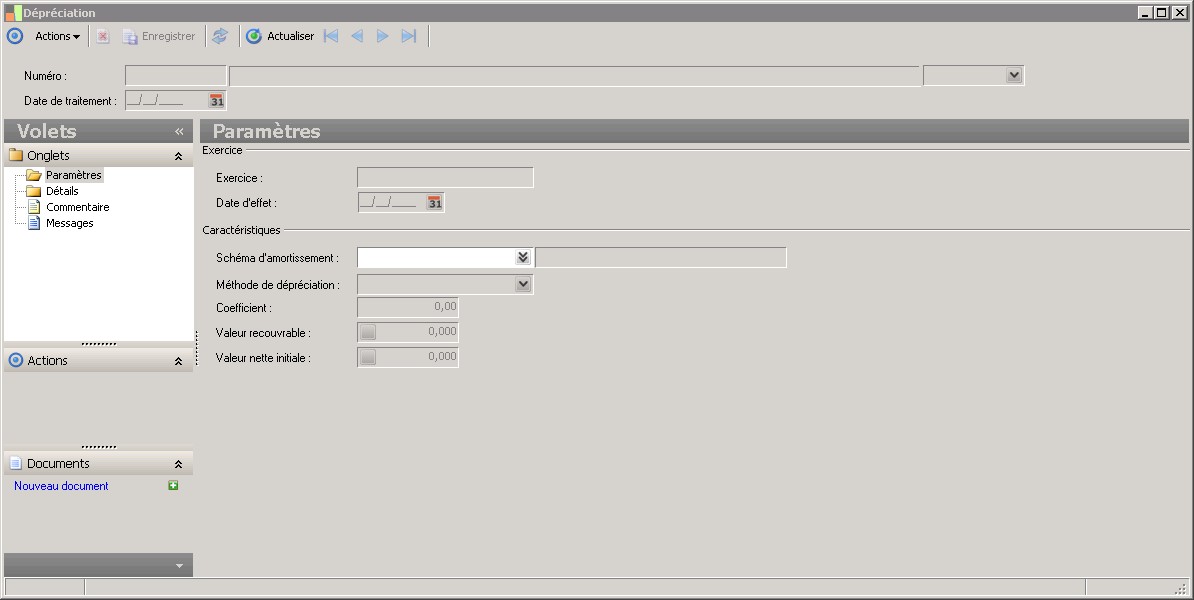Click the Nouveau document link

point(61,486)
